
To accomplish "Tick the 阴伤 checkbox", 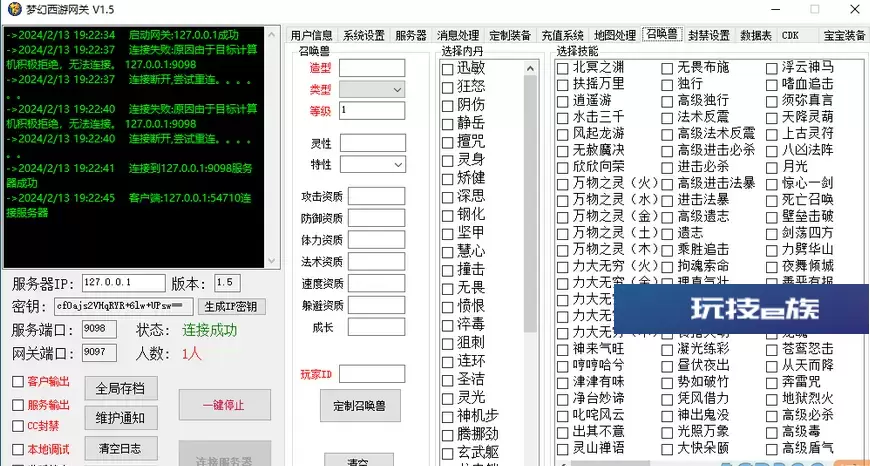I will 447,106.
